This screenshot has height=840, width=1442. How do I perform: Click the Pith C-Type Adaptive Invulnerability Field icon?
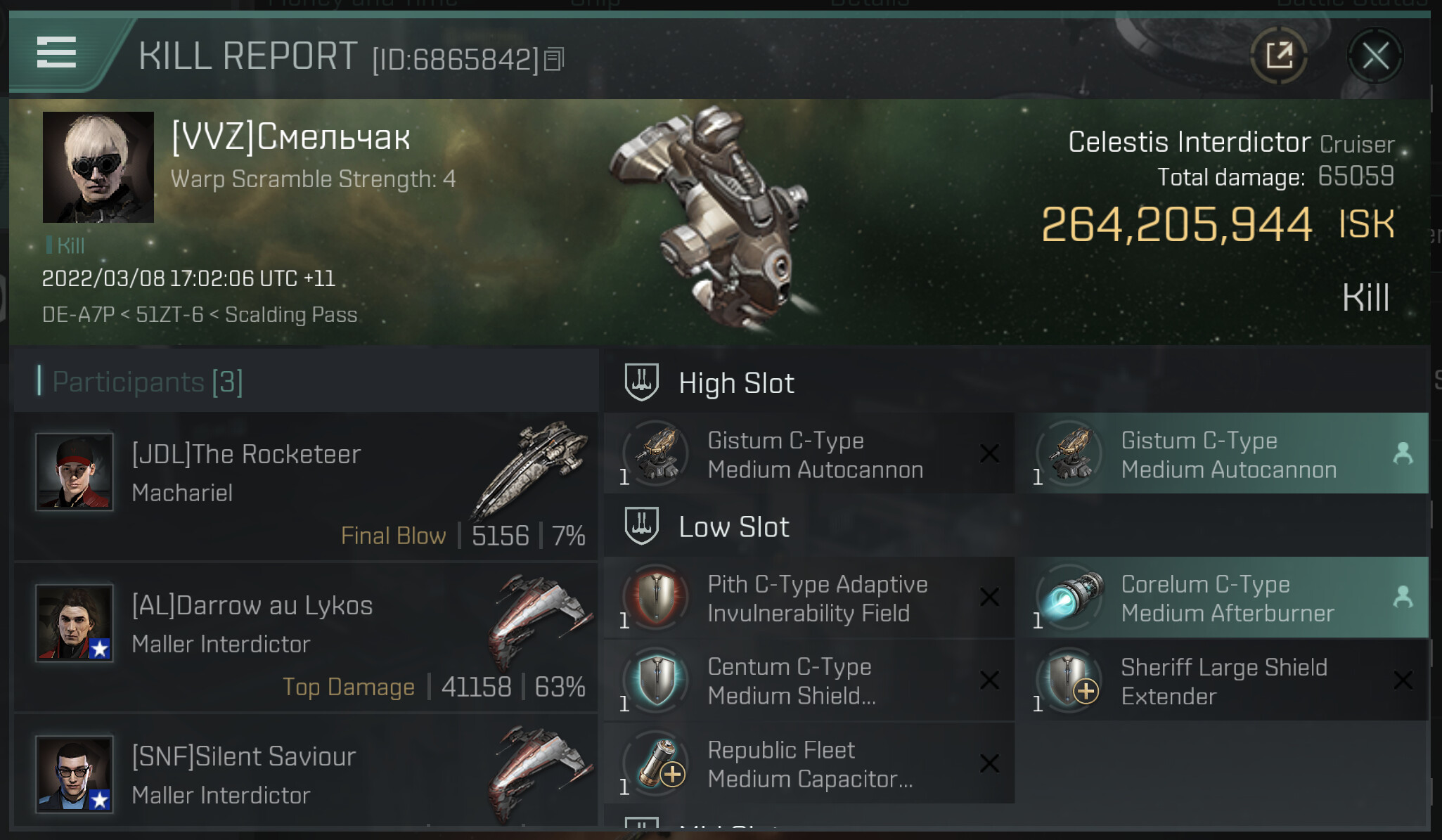click(657, 597)
